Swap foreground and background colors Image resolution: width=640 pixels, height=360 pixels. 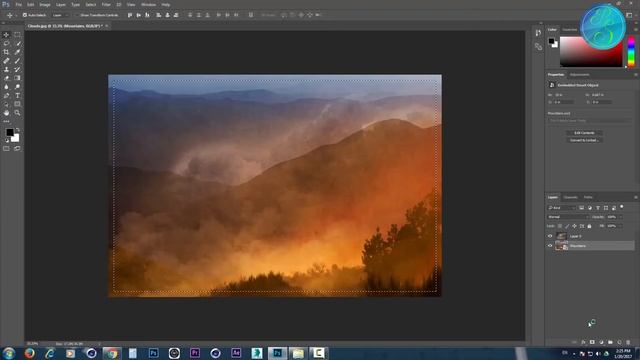pos(18,130)
